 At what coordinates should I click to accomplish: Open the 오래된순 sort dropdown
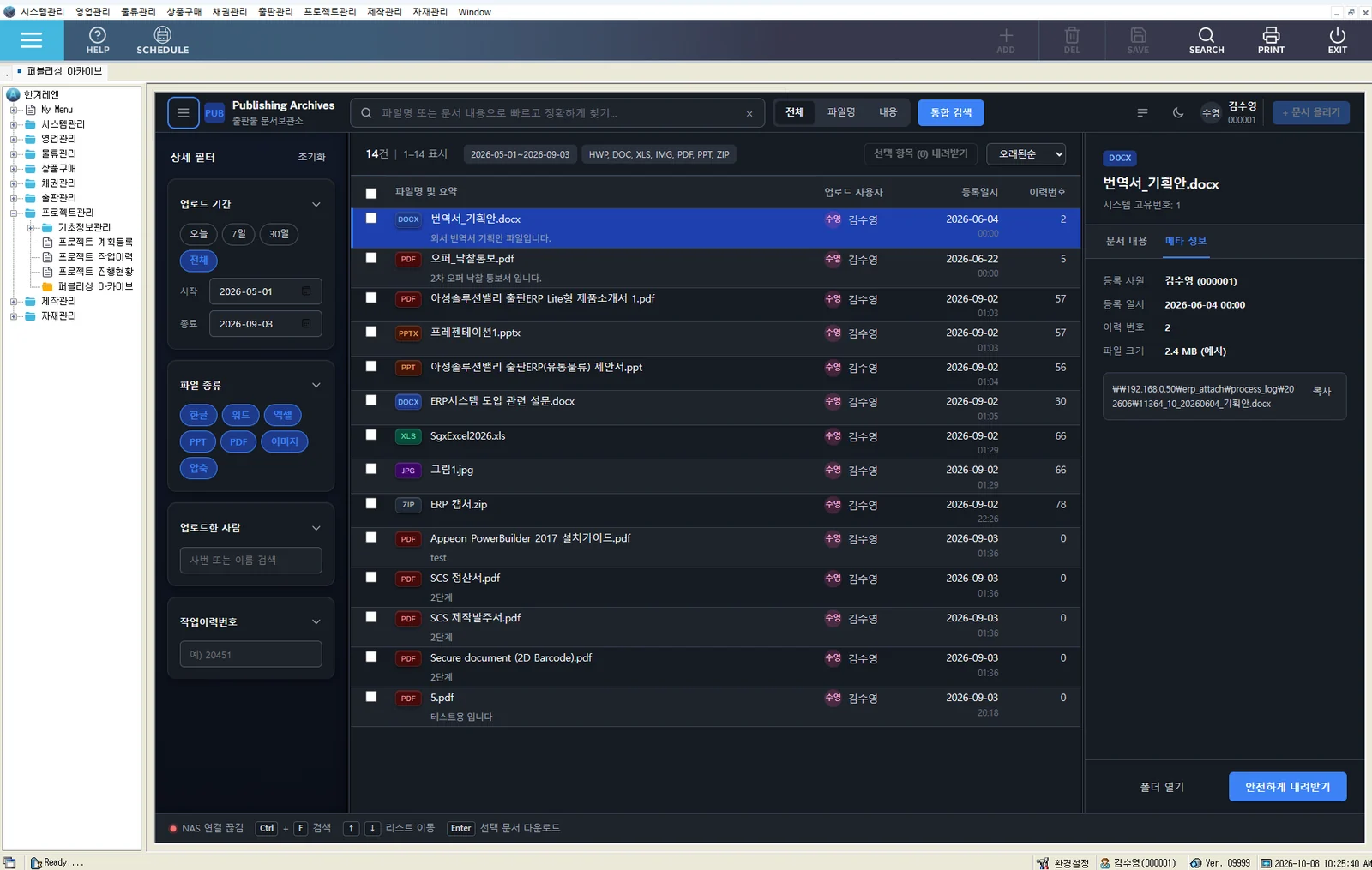pos(1026,154)
